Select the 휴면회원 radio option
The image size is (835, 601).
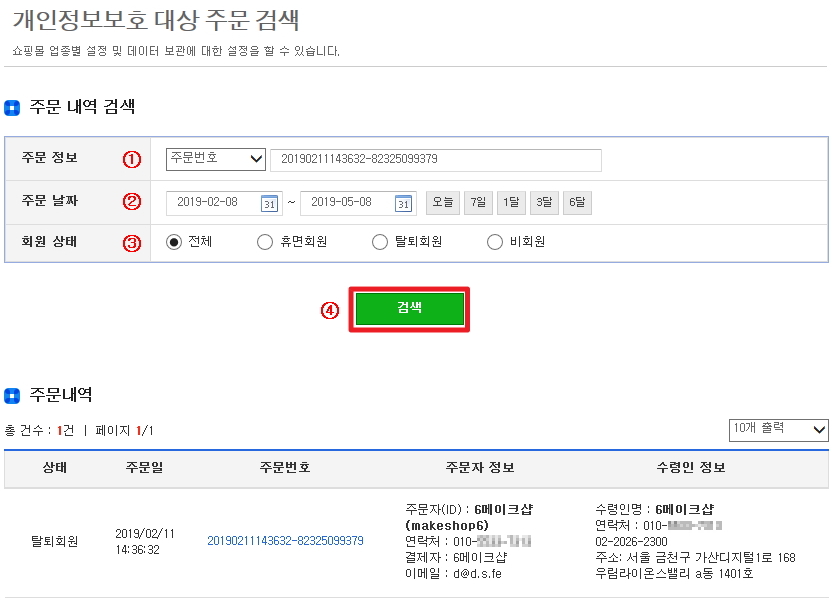[265, 242]
